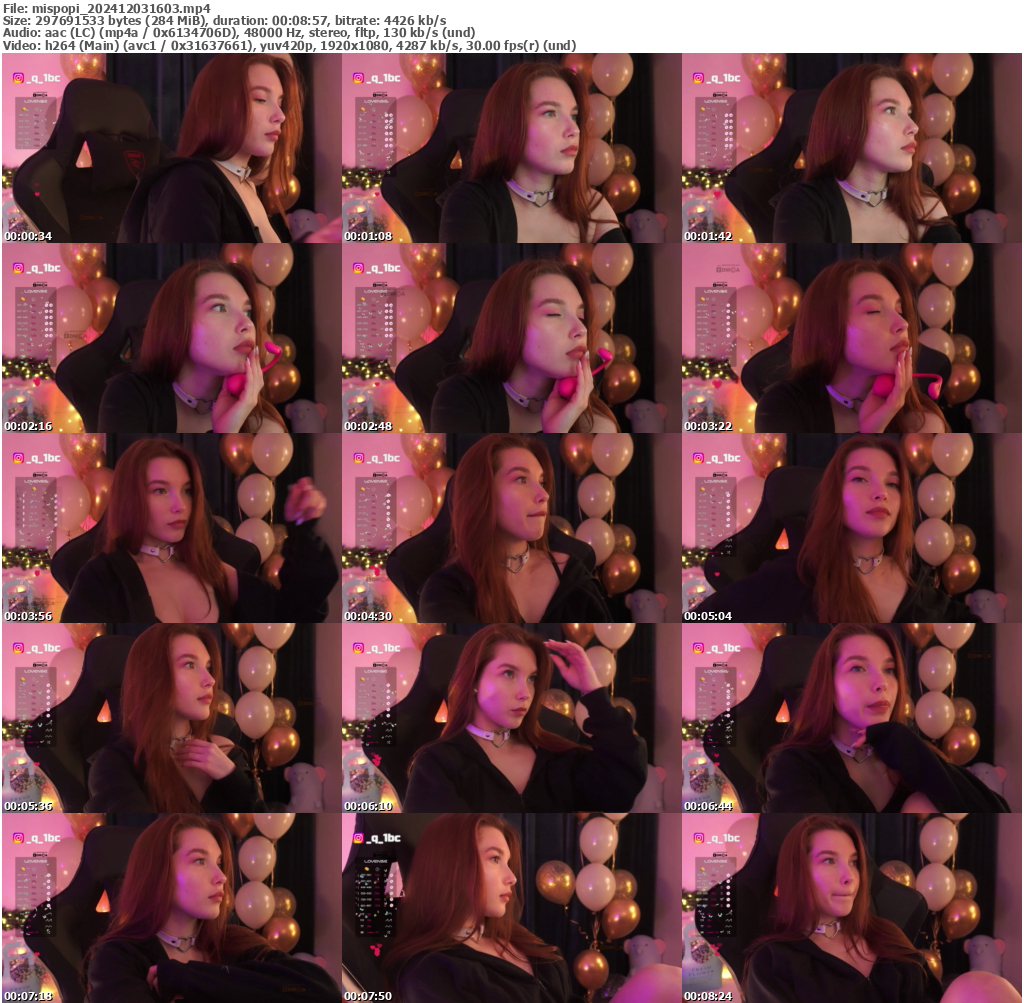The image size is (1024, 1003).
Task: Select the Instagram camera icon at 00:01:42
Action: click(697, 77)
